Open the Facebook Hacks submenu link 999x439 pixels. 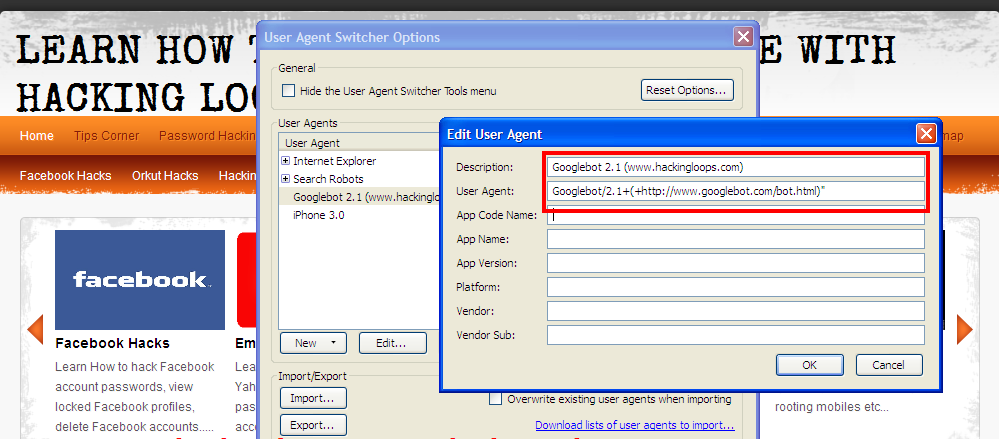point(66,175)
